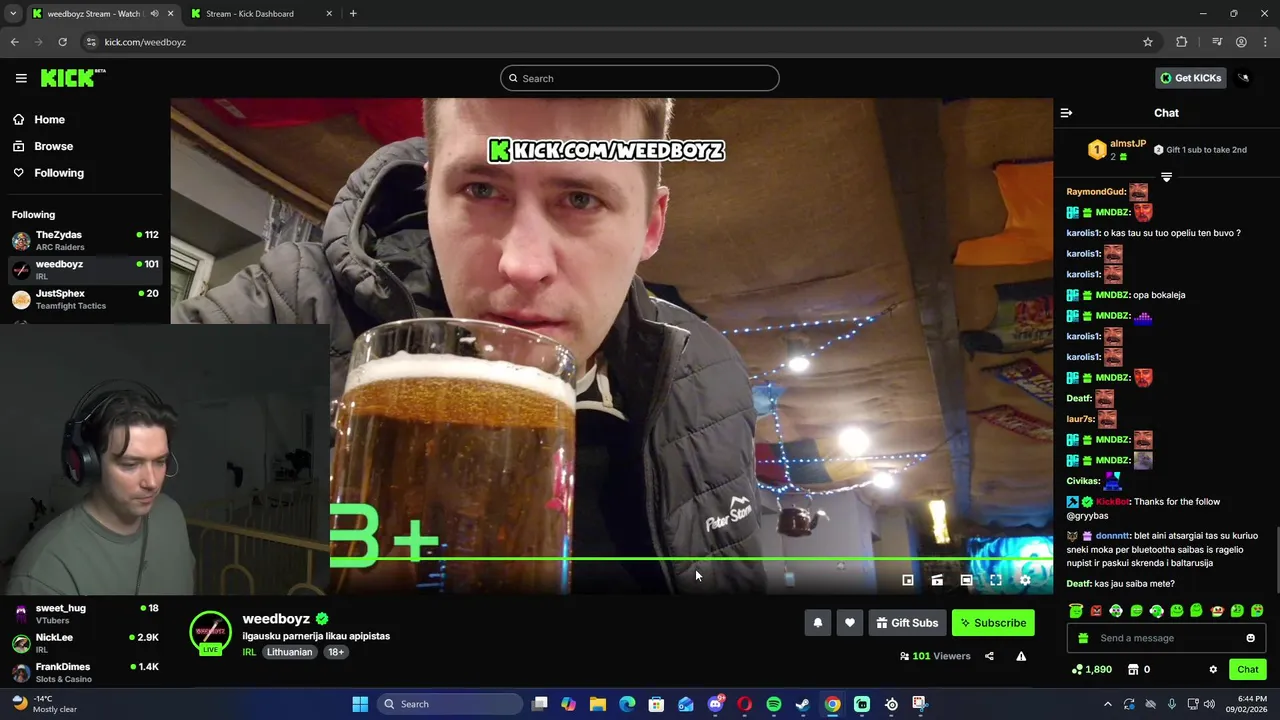This screenshot has width=1280, height=720.
Task: Collapse the chat panel
Action: coord(1066,113)
